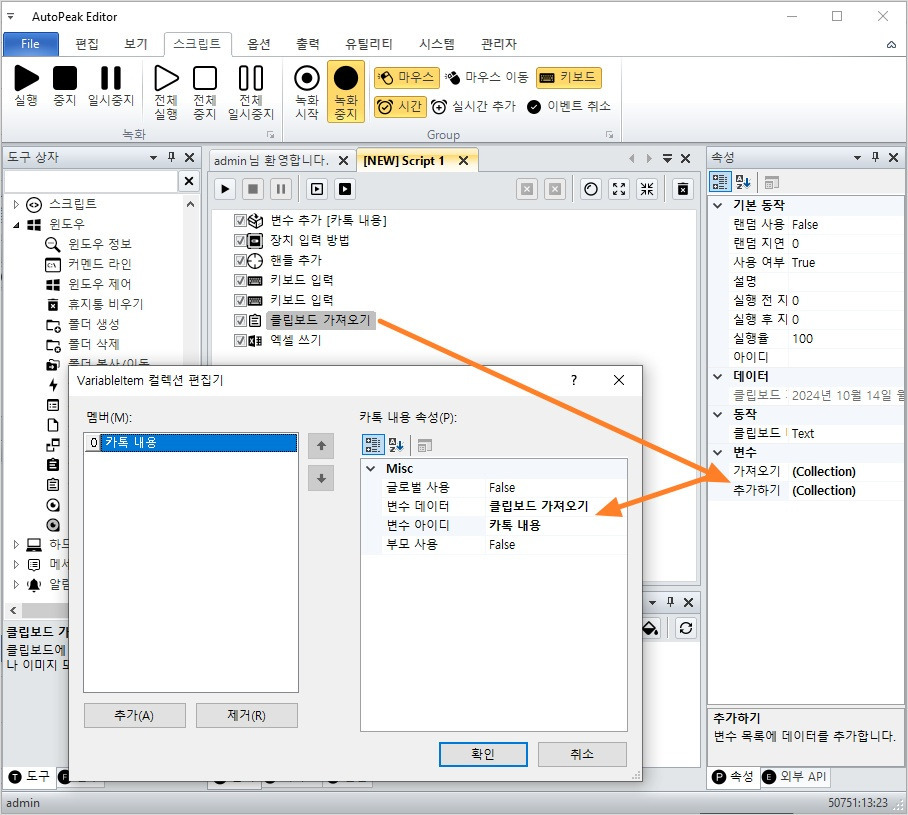Open the 편집 ribbon tab
Screen dimensions: 908x815
87,44
